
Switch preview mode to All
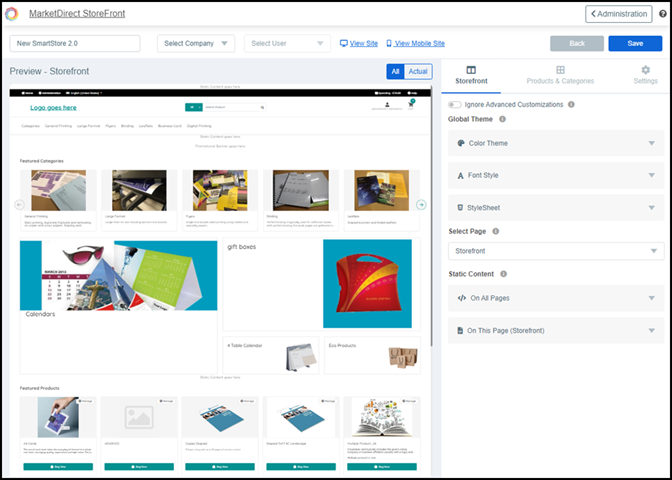[x=395, y=71]
